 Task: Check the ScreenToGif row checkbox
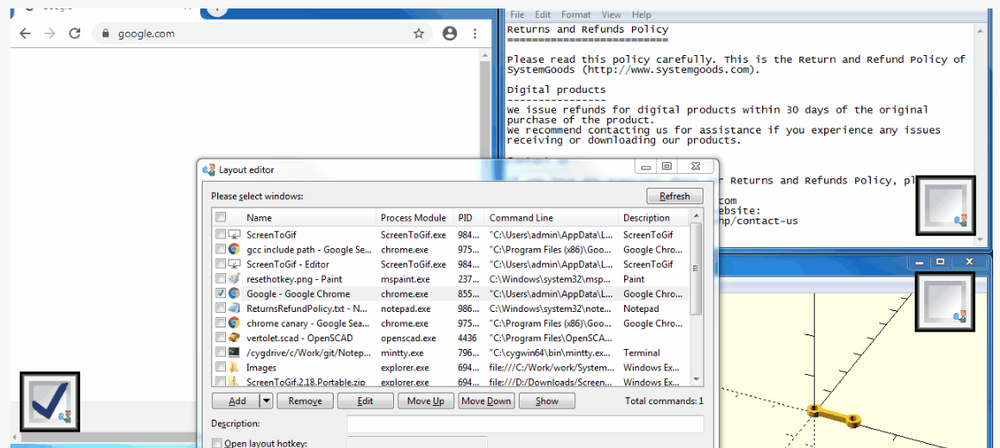tap(221, 235)
